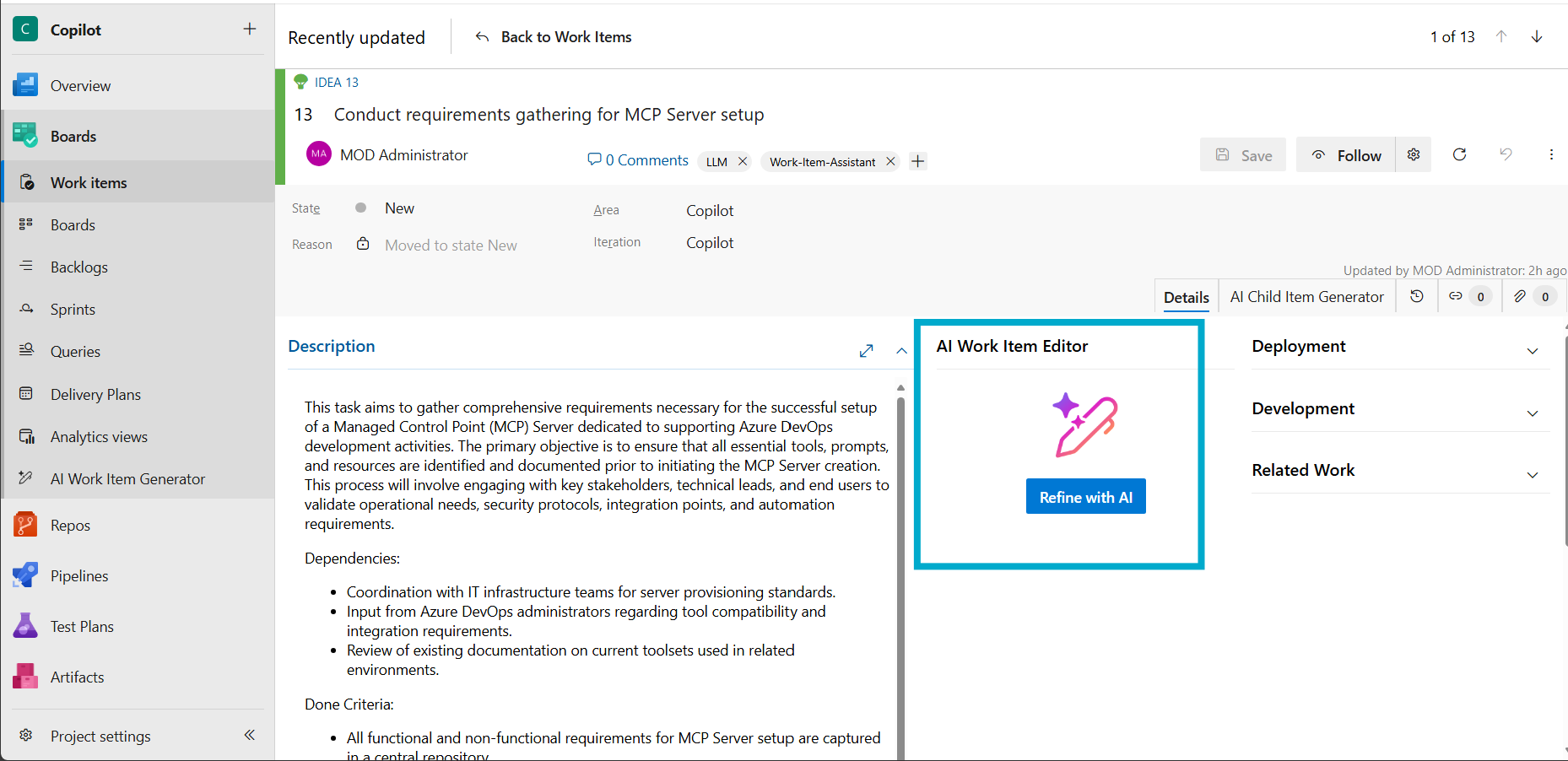Screen dimensions: 1568x761
Task: Collapse the Description section
Action: coord(901,351)
